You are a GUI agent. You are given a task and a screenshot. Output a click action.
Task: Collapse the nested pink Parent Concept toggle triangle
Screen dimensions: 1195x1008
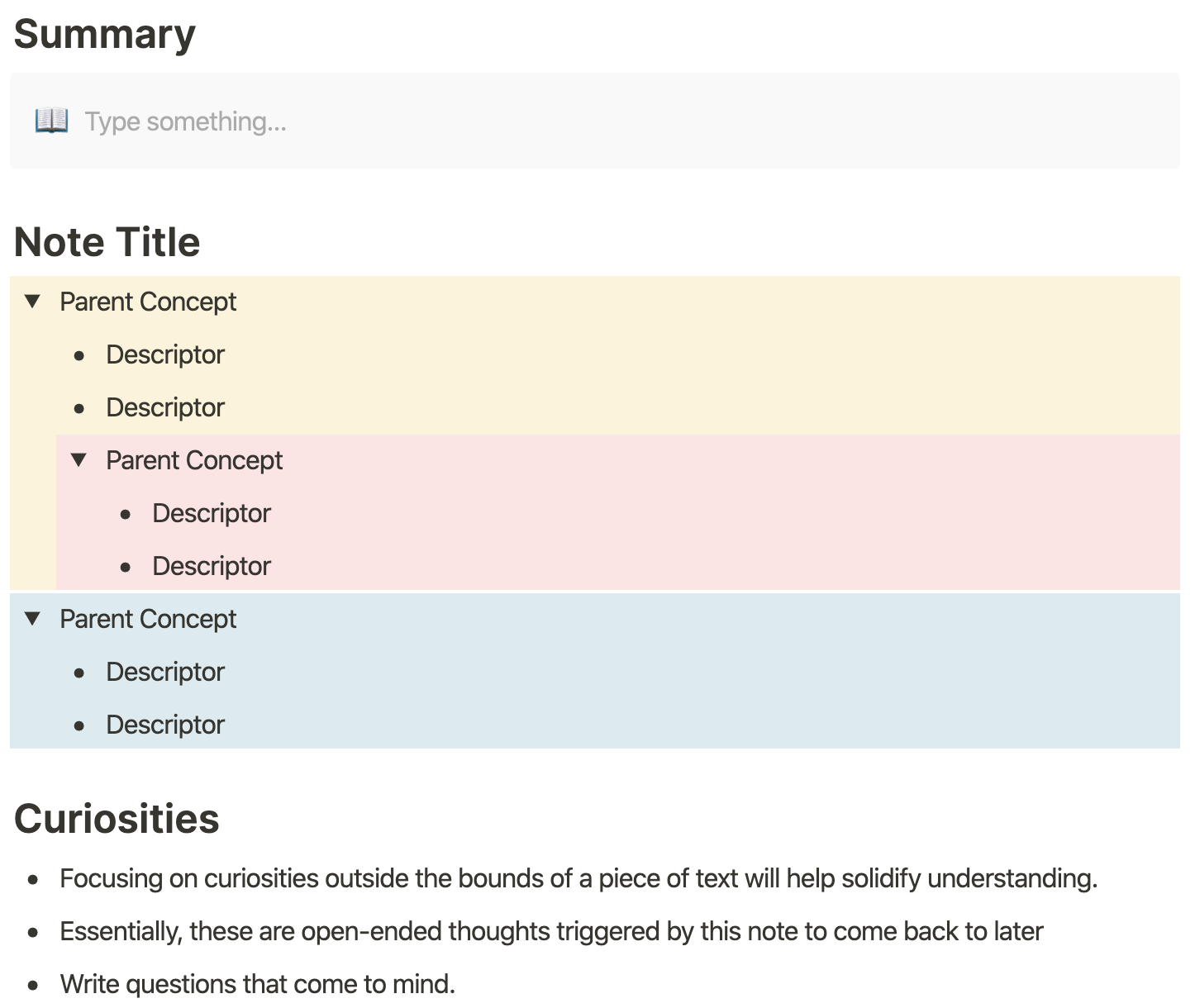(79, 460)
